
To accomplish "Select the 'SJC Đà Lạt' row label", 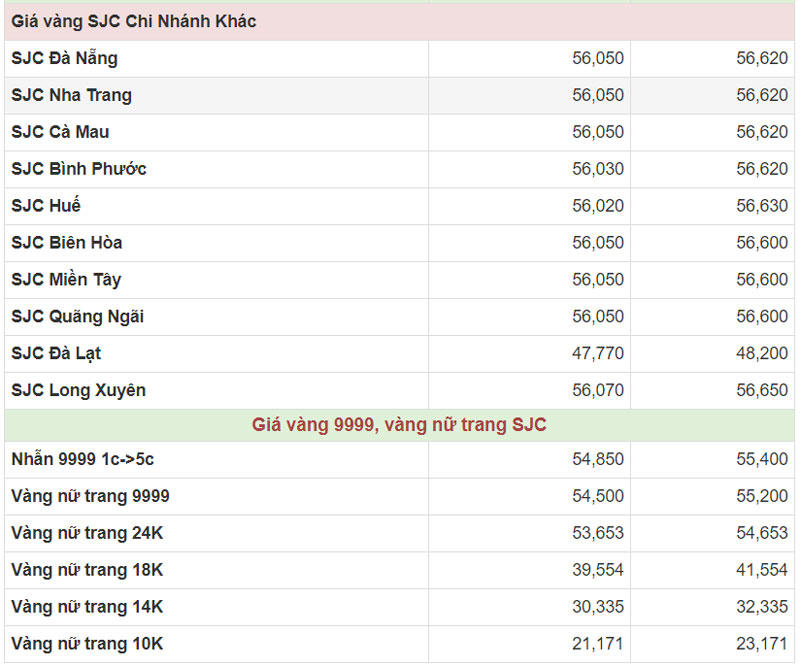I will [x=56, y=354].
